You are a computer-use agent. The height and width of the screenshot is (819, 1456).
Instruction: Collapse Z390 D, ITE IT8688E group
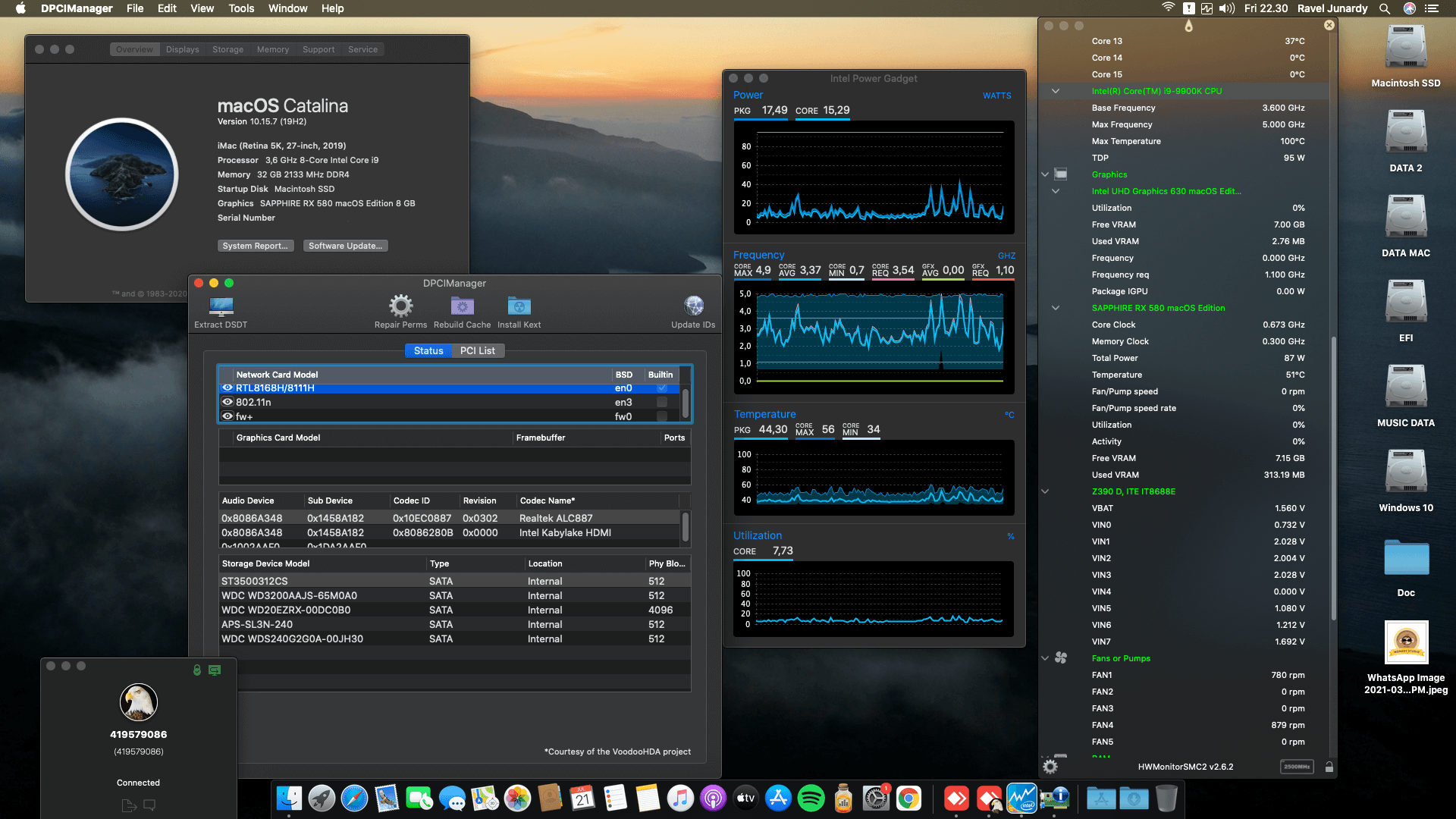tap(1045, 491)
